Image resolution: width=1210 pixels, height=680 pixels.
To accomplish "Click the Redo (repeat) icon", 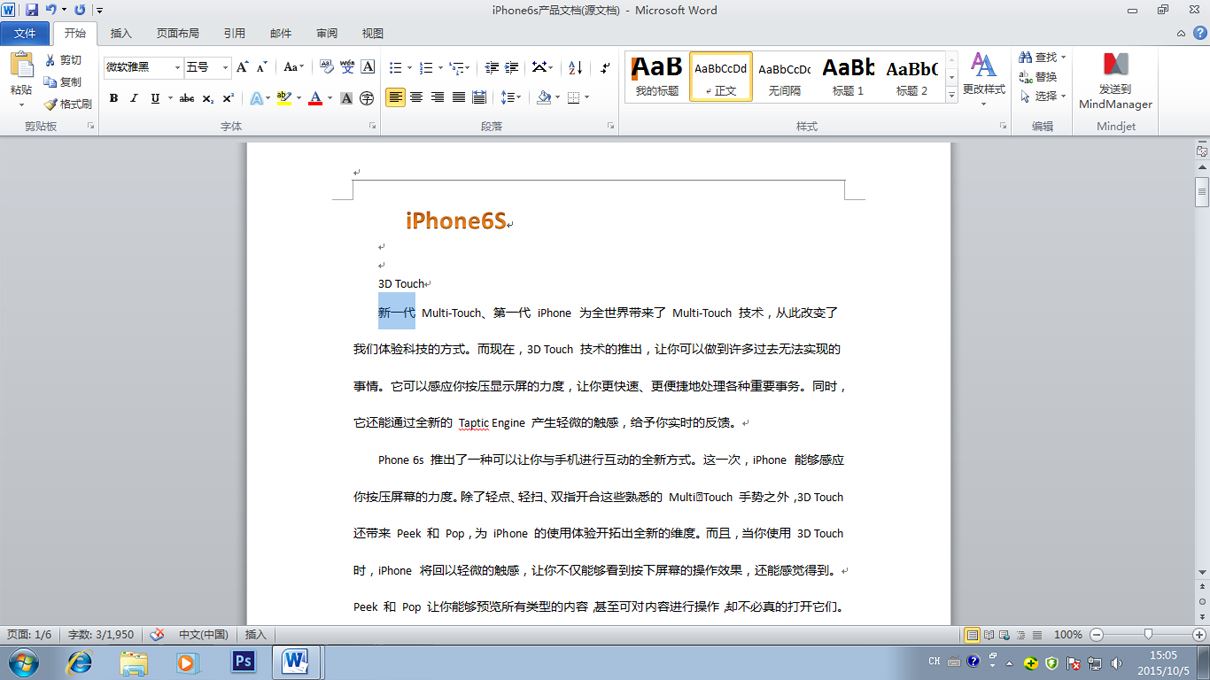I will coord(79,10).
